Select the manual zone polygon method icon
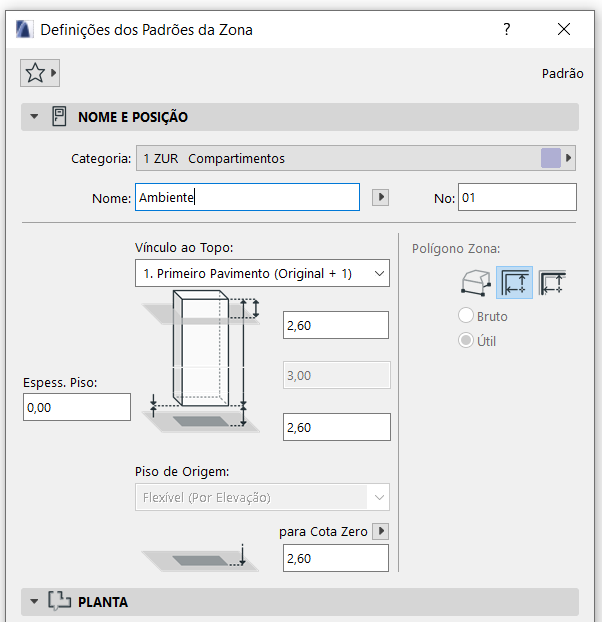Screen dimensions: 602x622 (x=473, y=283)
